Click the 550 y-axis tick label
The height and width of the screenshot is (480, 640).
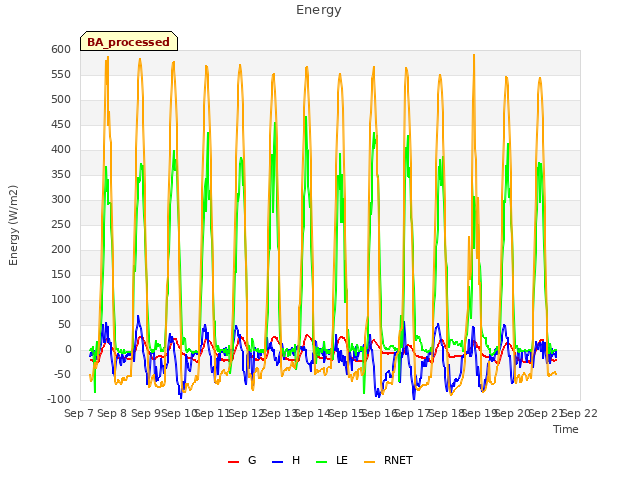(61, 75)
